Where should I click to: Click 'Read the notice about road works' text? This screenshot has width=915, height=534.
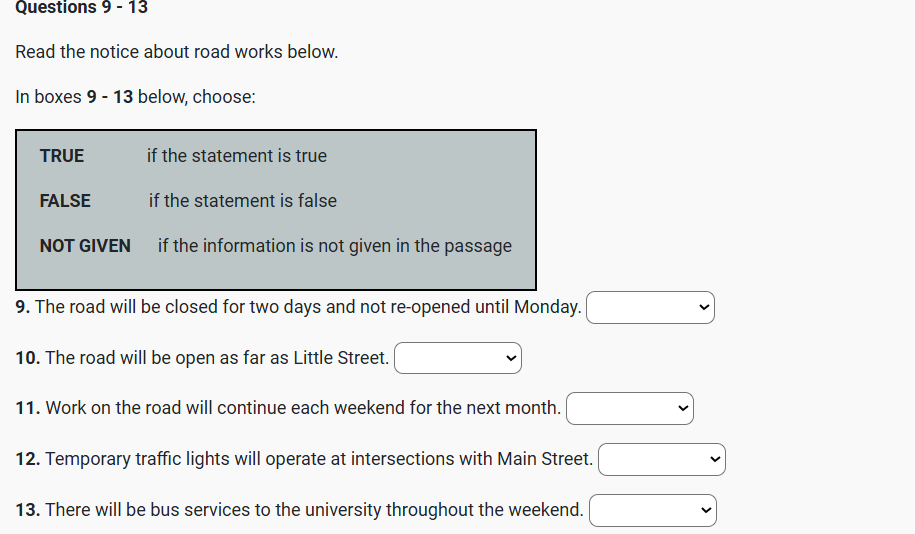point(177,52)
